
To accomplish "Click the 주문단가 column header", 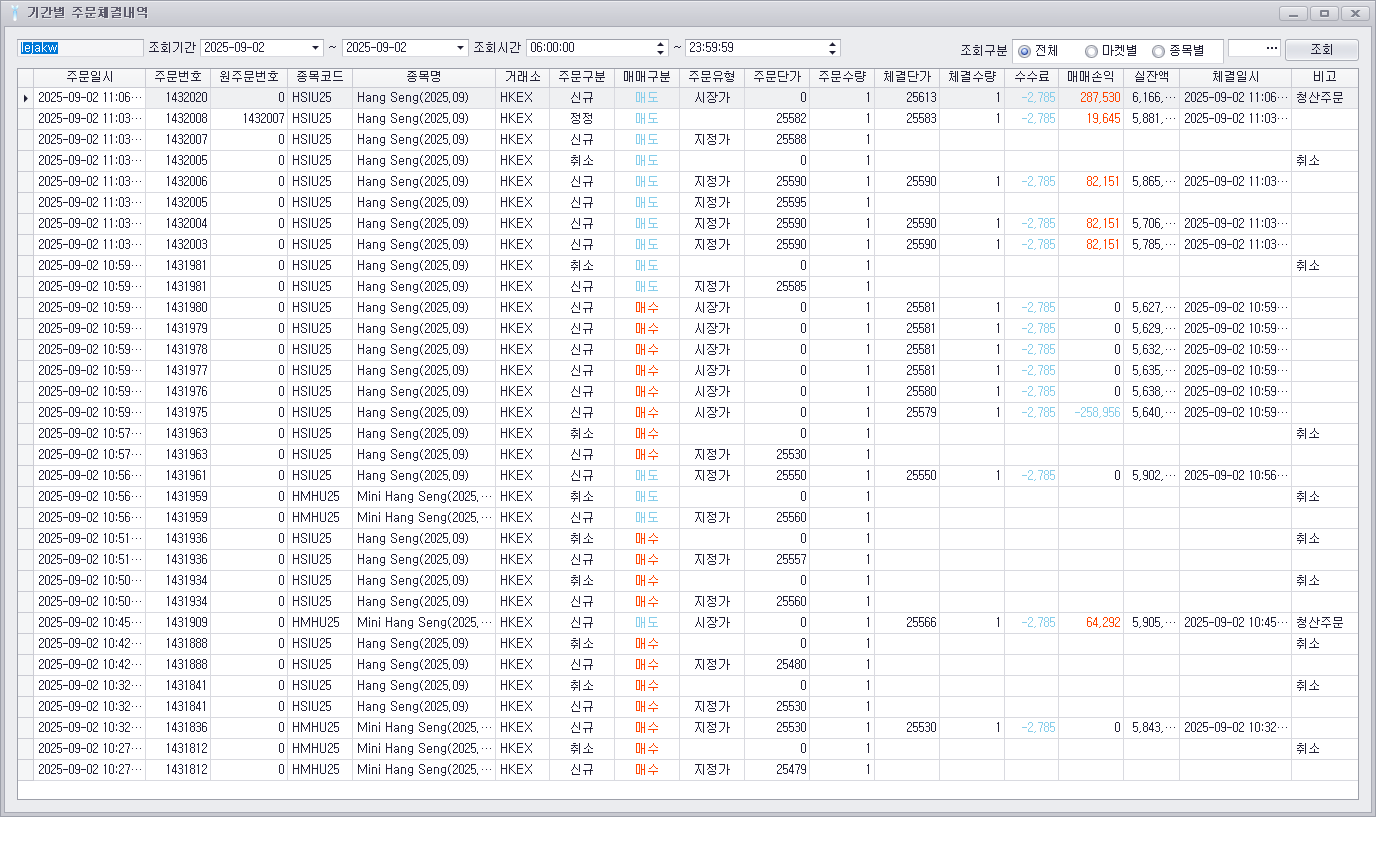I will [x=777, y=77].
